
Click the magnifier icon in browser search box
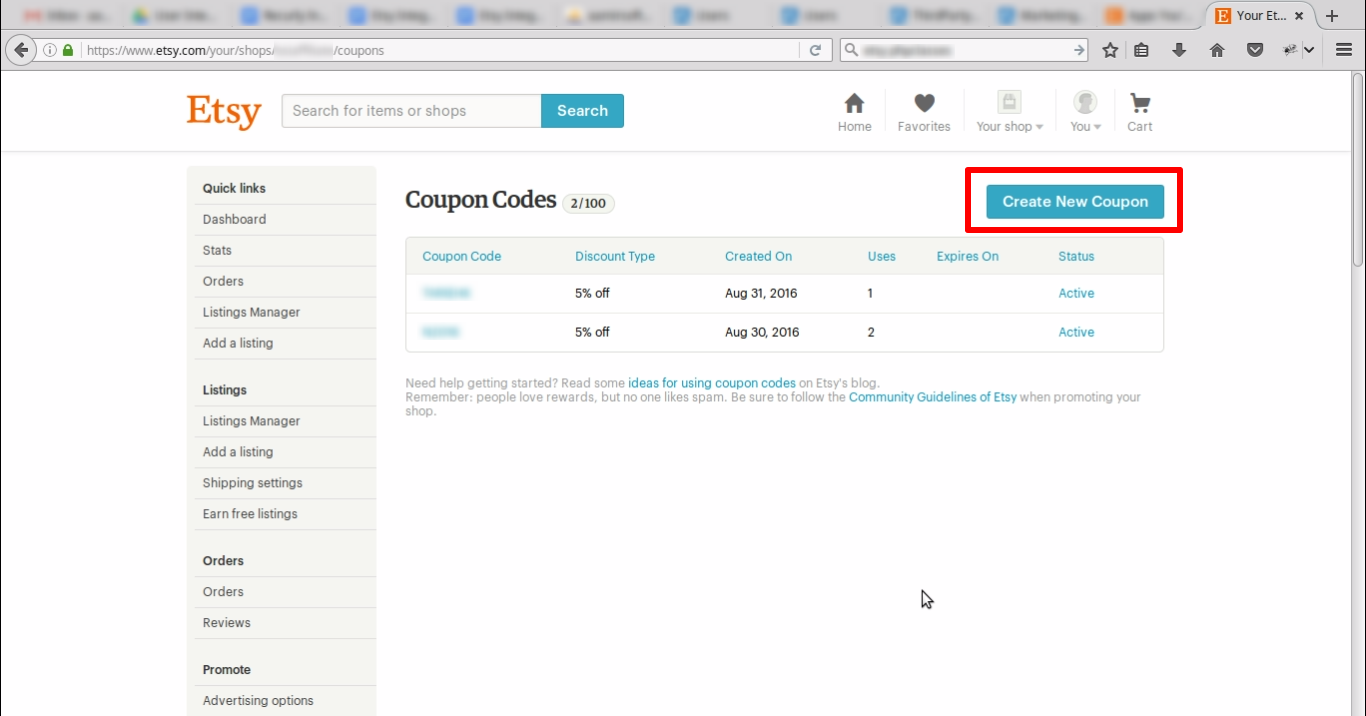point(851,50)
